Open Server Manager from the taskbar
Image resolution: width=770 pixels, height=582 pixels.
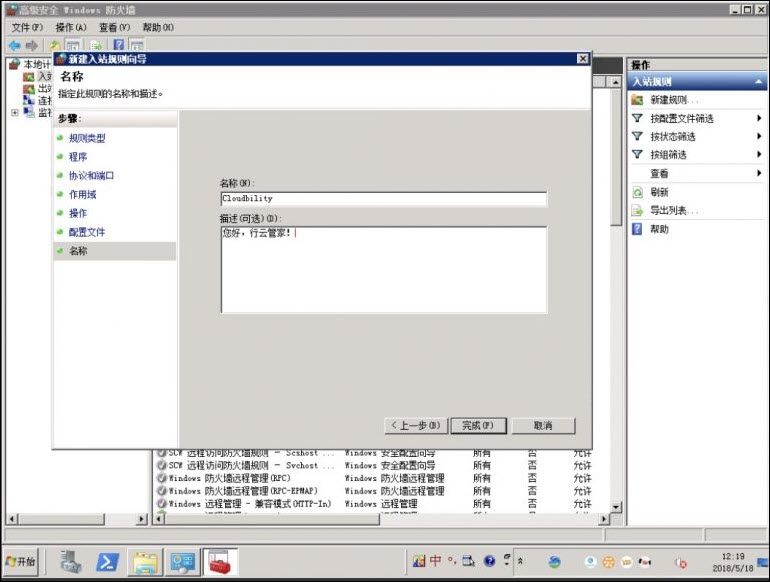(x=70, y=562)
